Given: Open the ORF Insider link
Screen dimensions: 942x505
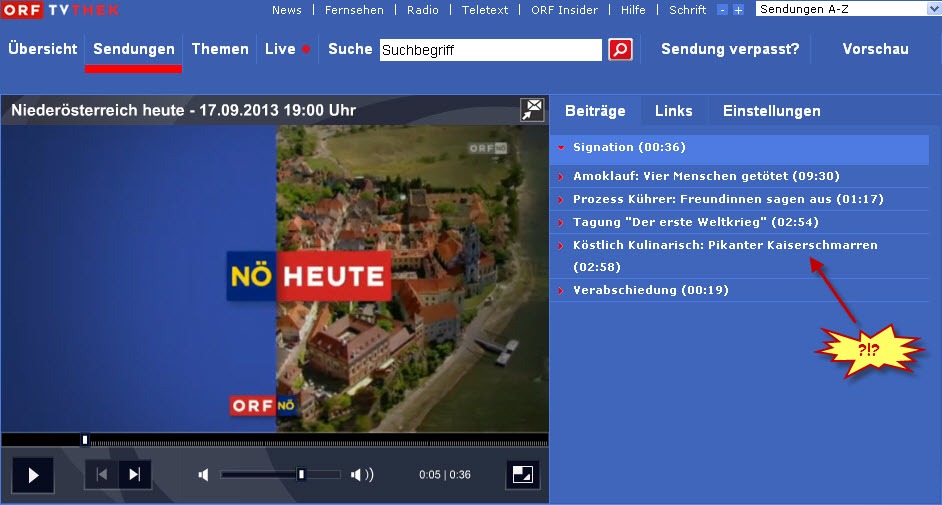Looking at the screenshot, I should [564, 10].
